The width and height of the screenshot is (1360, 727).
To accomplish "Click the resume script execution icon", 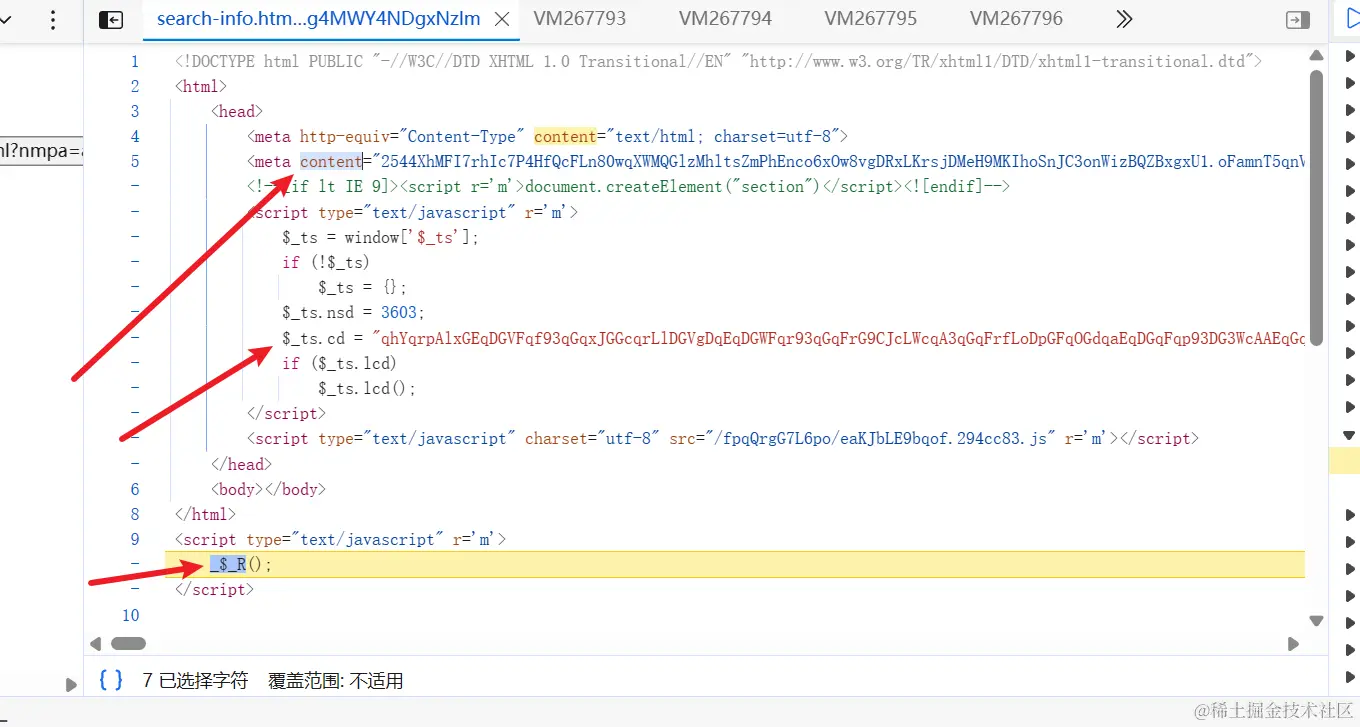I will (x=1351, y=20).
